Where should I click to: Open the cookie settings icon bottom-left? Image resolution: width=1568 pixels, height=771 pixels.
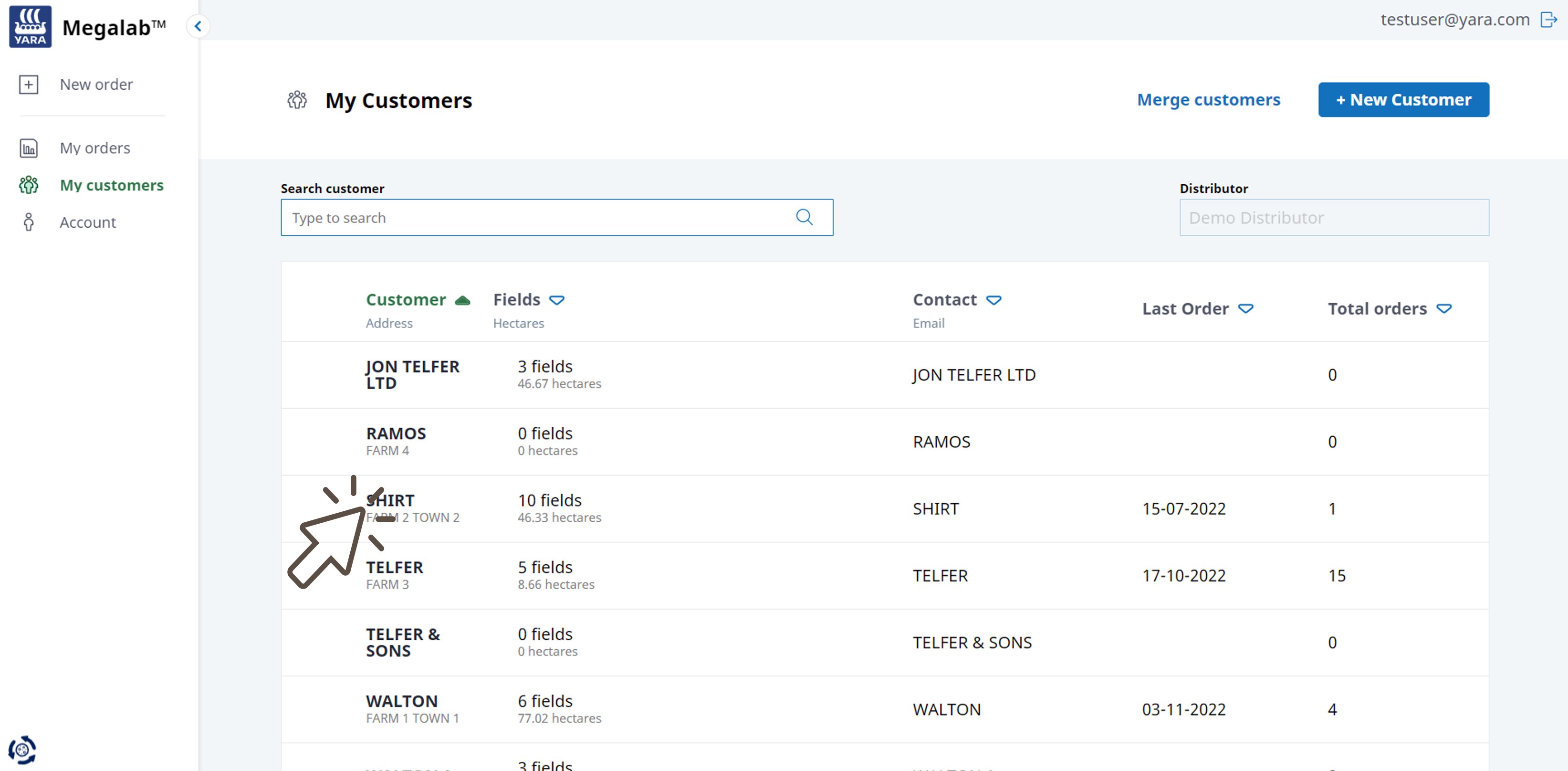[x=22, y=749]
